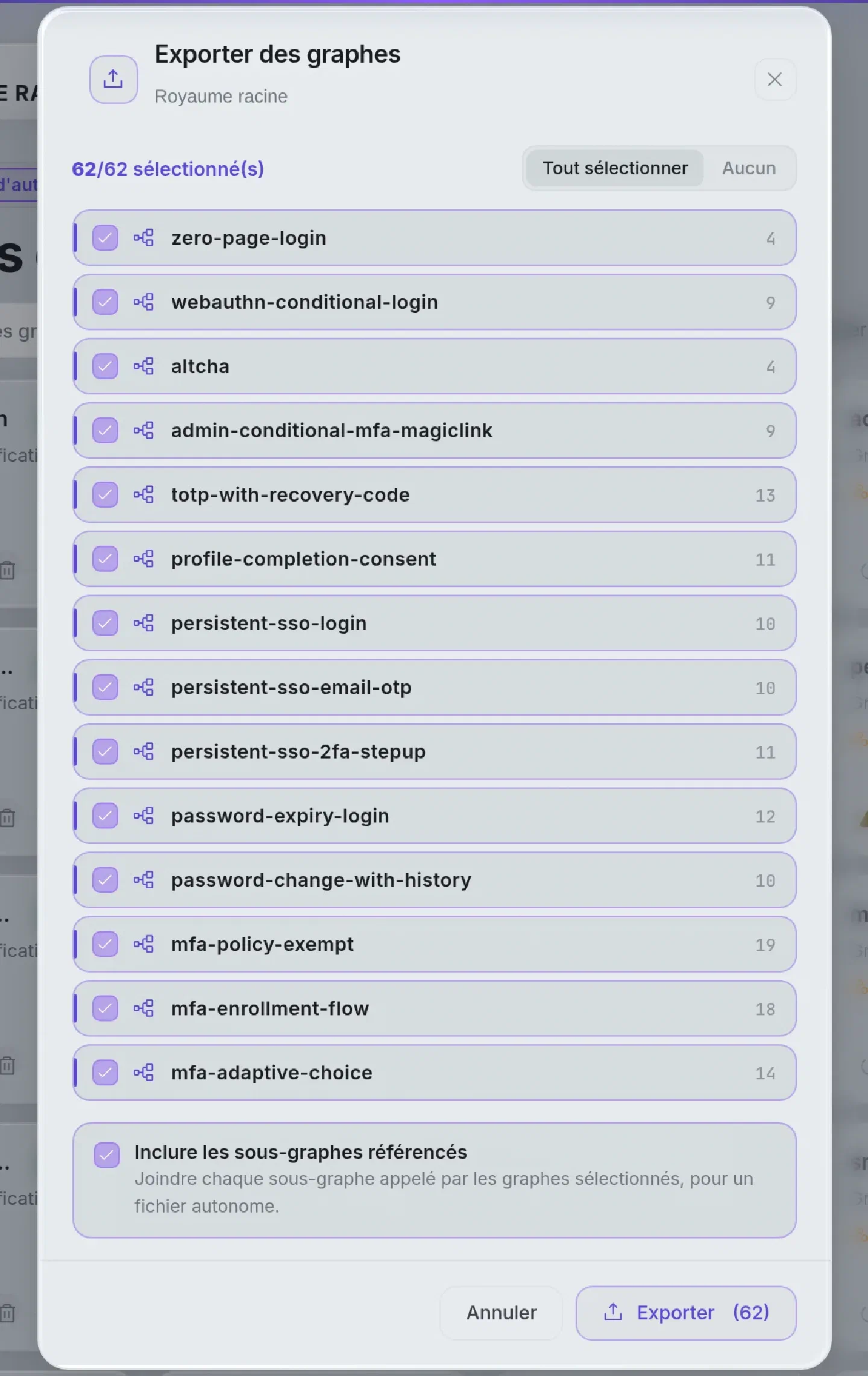This screenshot has height=1376, width=868.
Task: Uncheck the webauthn-conditional-login checkbox
Action: (x=105, y=302)
